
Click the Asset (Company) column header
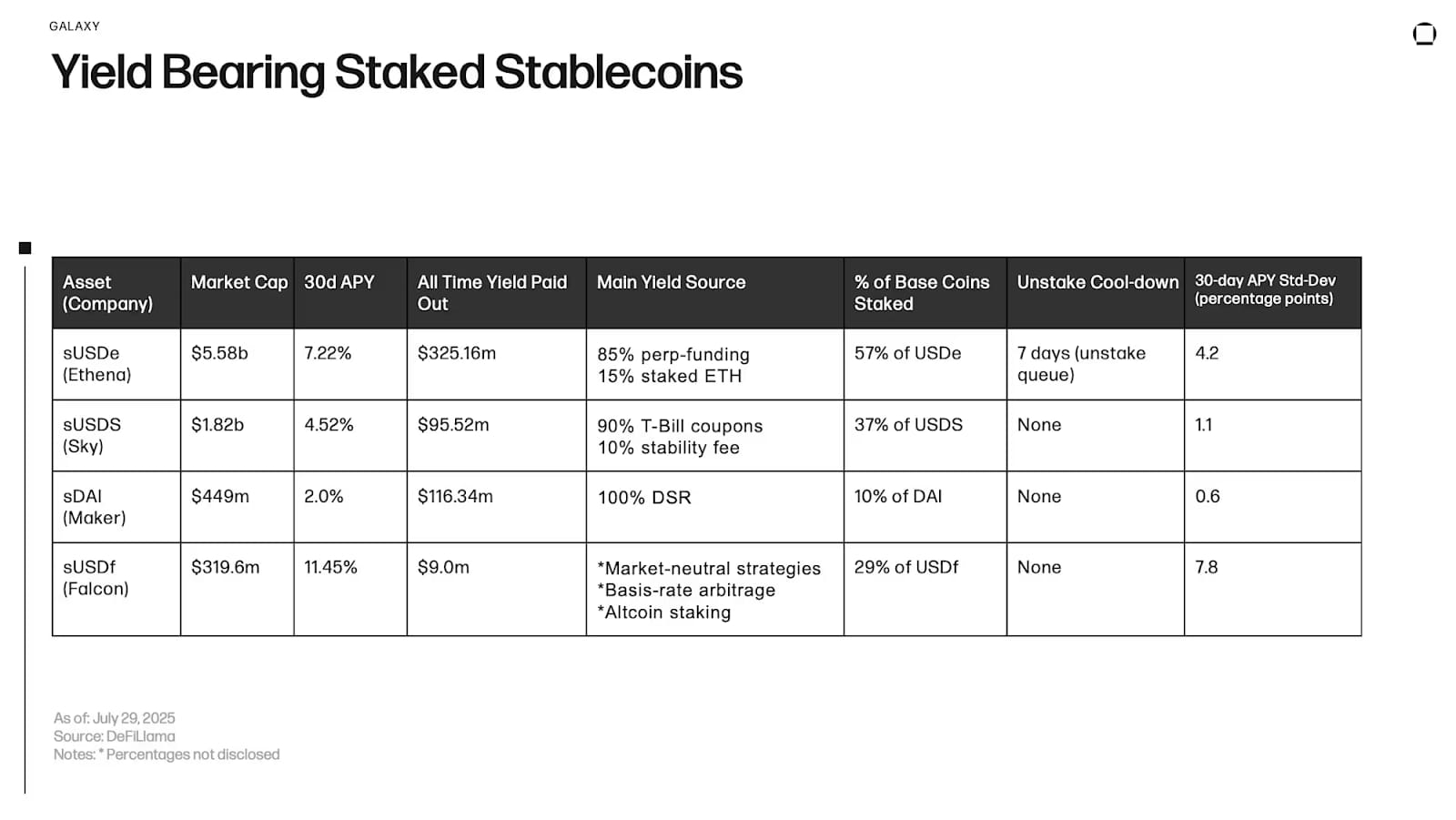pos(107,293)
